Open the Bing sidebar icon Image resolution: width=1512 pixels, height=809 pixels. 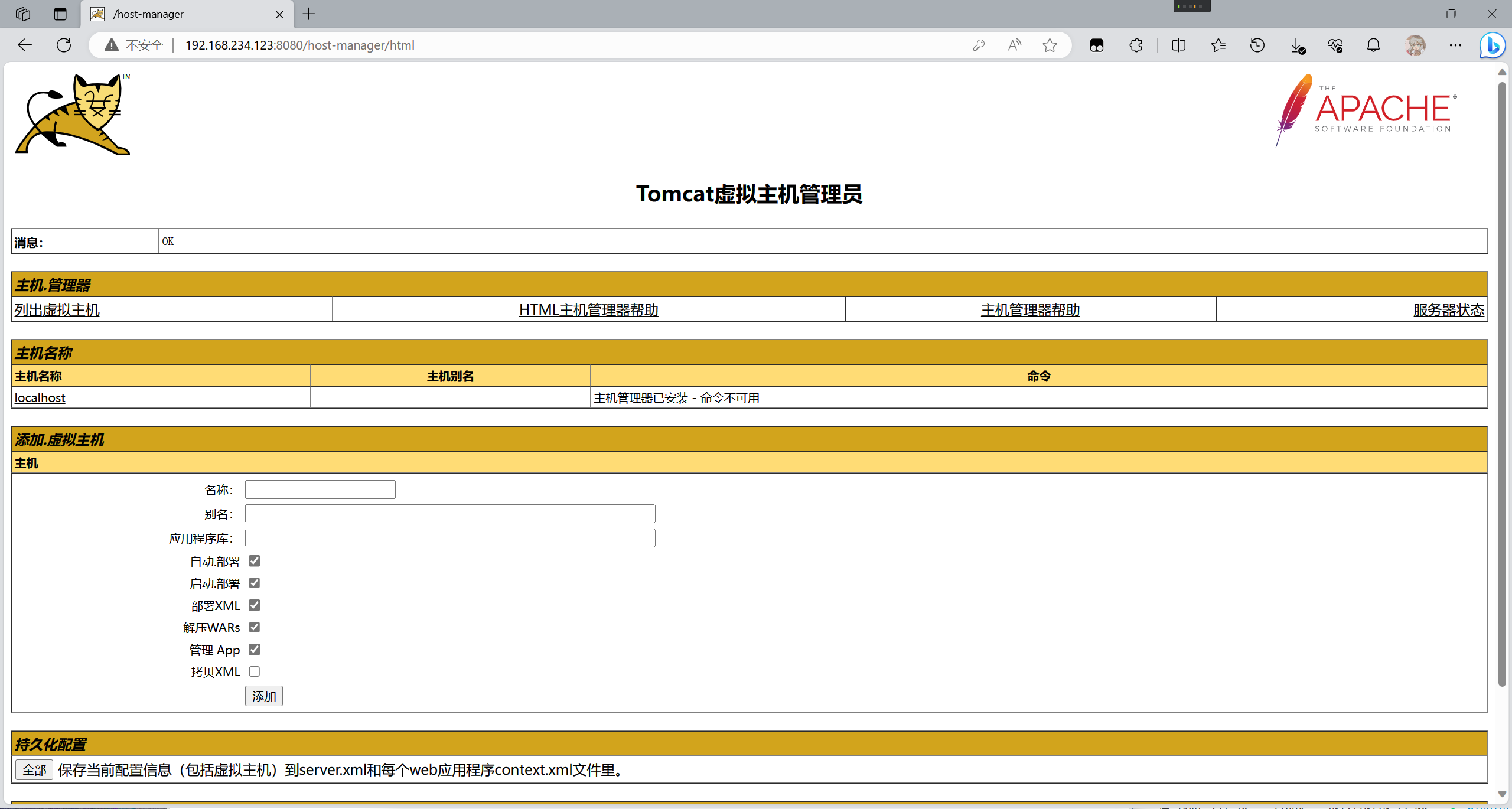1492,45
